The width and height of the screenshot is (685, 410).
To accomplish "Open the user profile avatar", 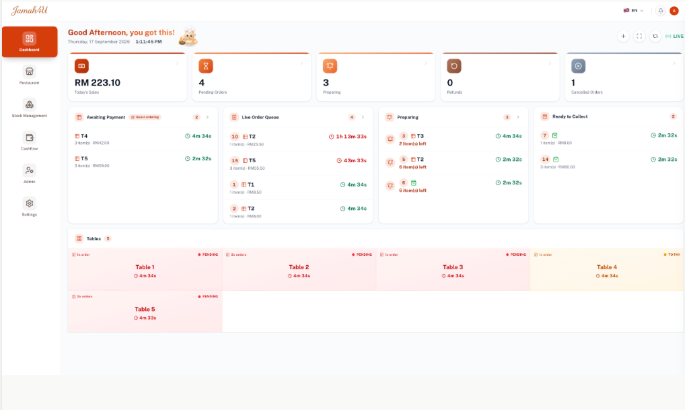I will (x=674, y=10).
